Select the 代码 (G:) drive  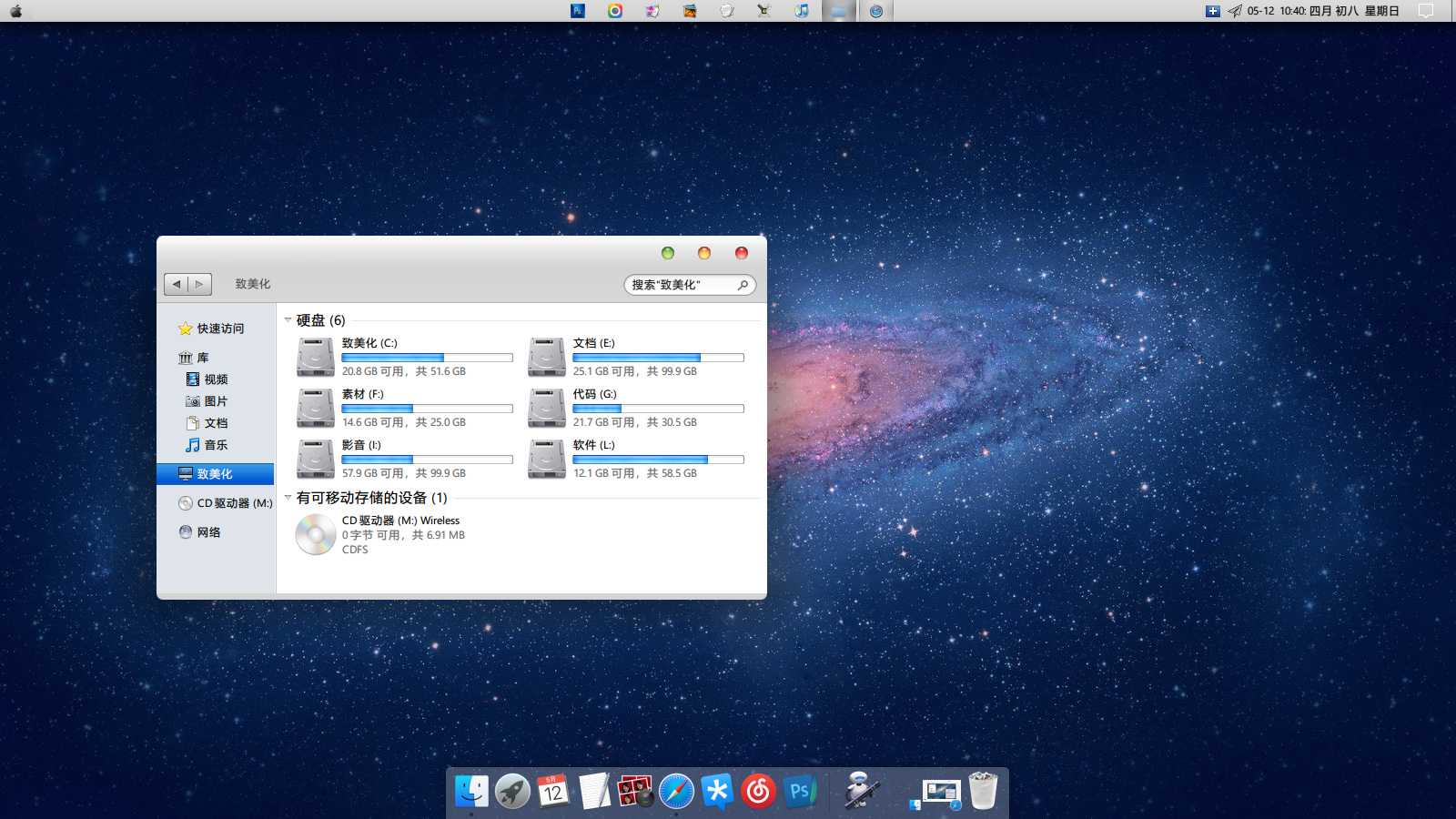pyautogui.click(x=636, y=408)
